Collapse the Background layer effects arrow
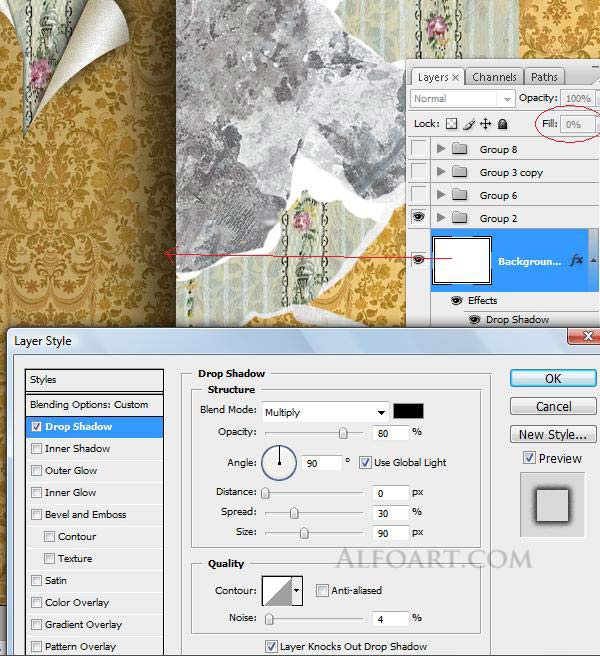The width and height of the screenshot is (600, 656). pos(594,261)
